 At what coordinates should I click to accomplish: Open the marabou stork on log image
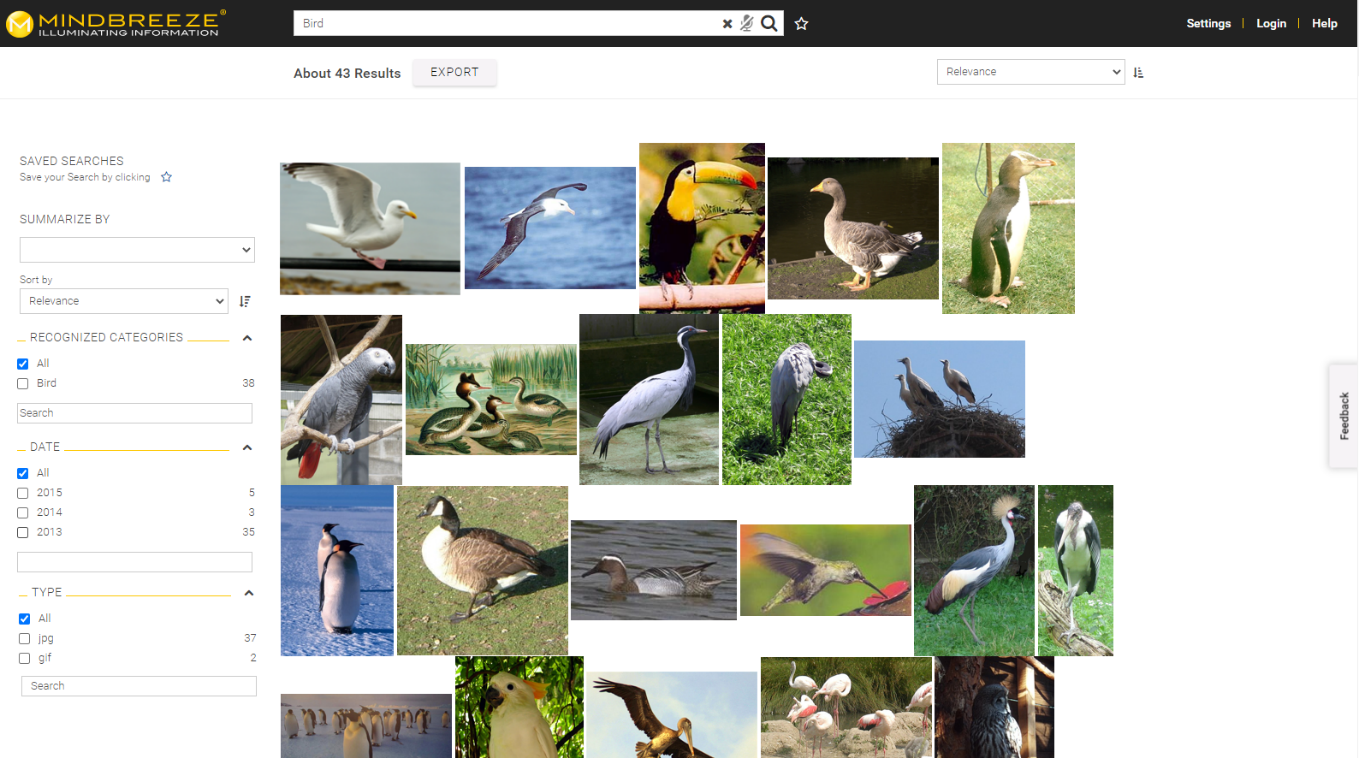pyautogui.click(x=1075, y=571)
